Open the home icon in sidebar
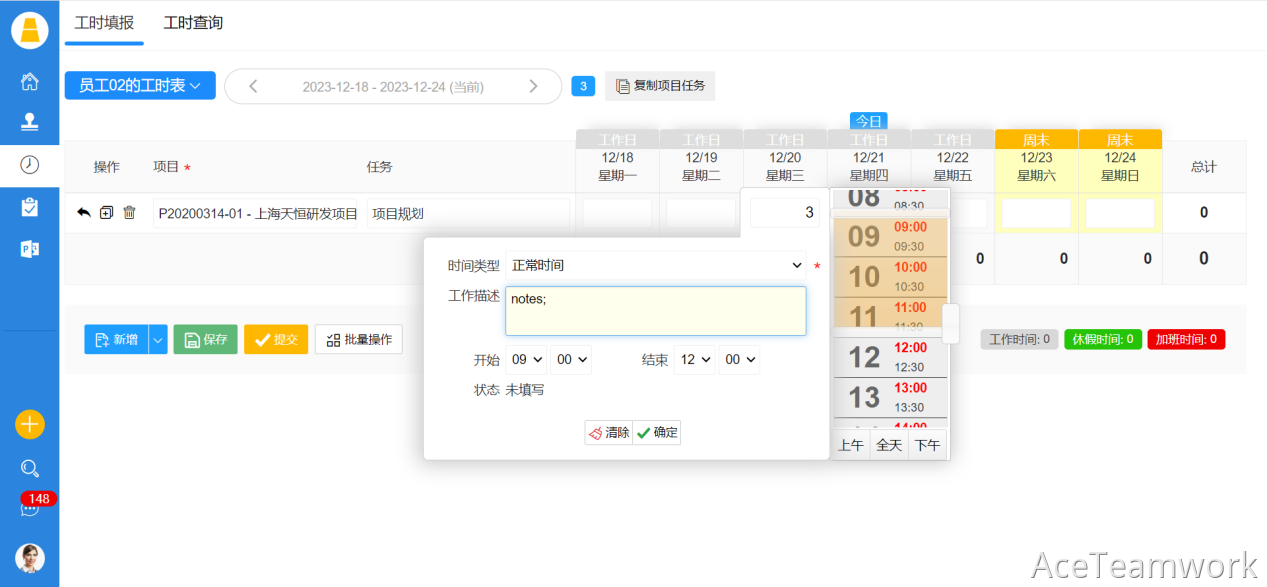 tap(30, 82)
